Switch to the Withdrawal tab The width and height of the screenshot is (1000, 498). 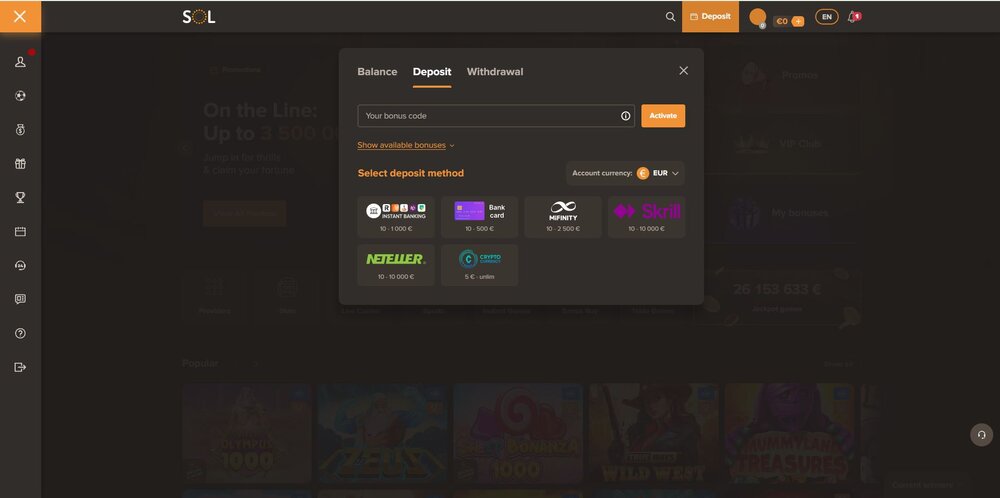click(495, 72)
